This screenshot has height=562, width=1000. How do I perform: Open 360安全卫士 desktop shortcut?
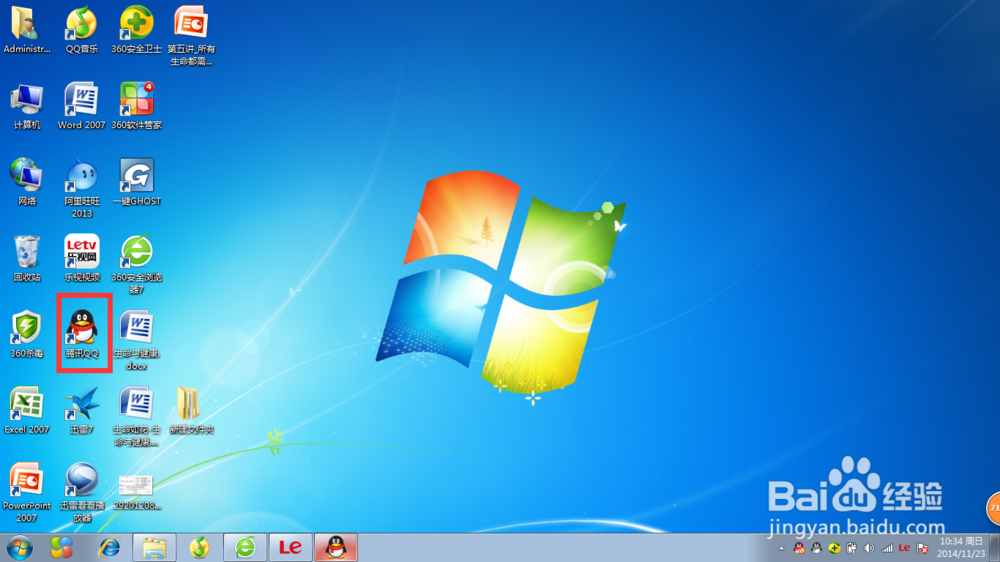click(136, 29)
